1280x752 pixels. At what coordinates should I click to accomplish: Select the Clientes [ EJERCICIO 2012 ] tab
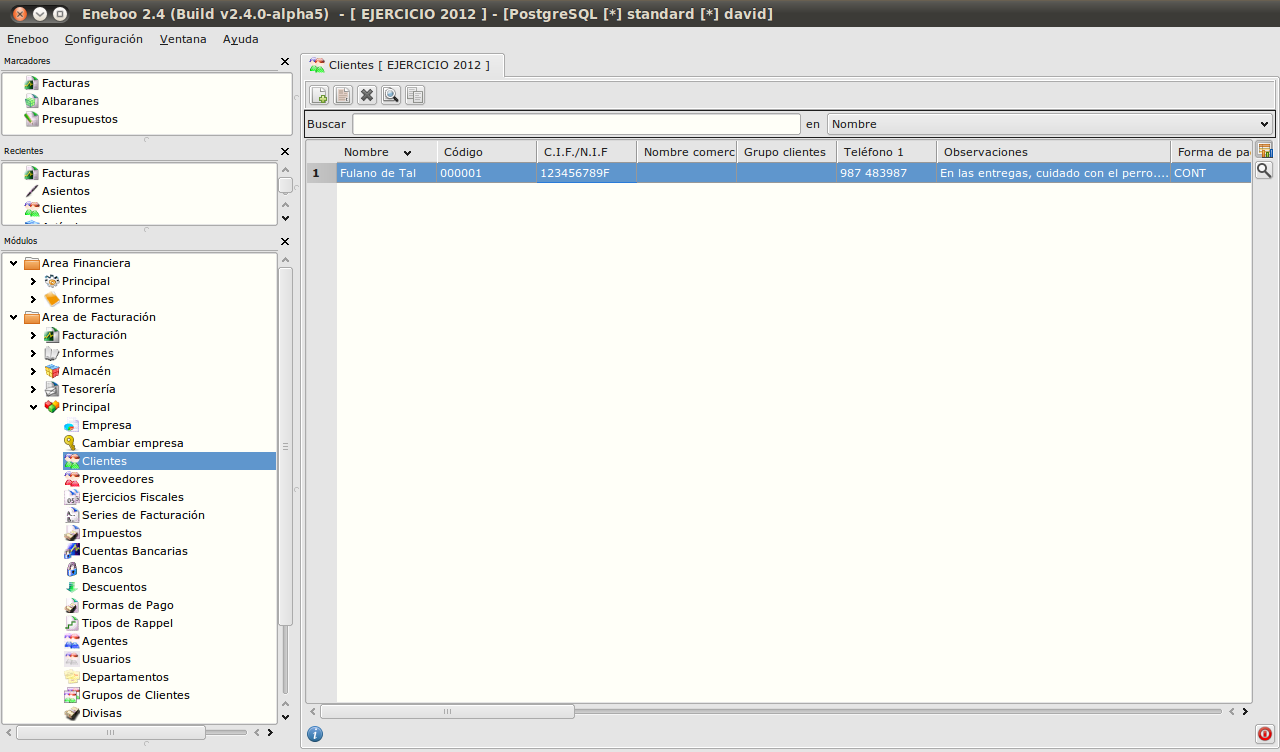coord(403,65)
